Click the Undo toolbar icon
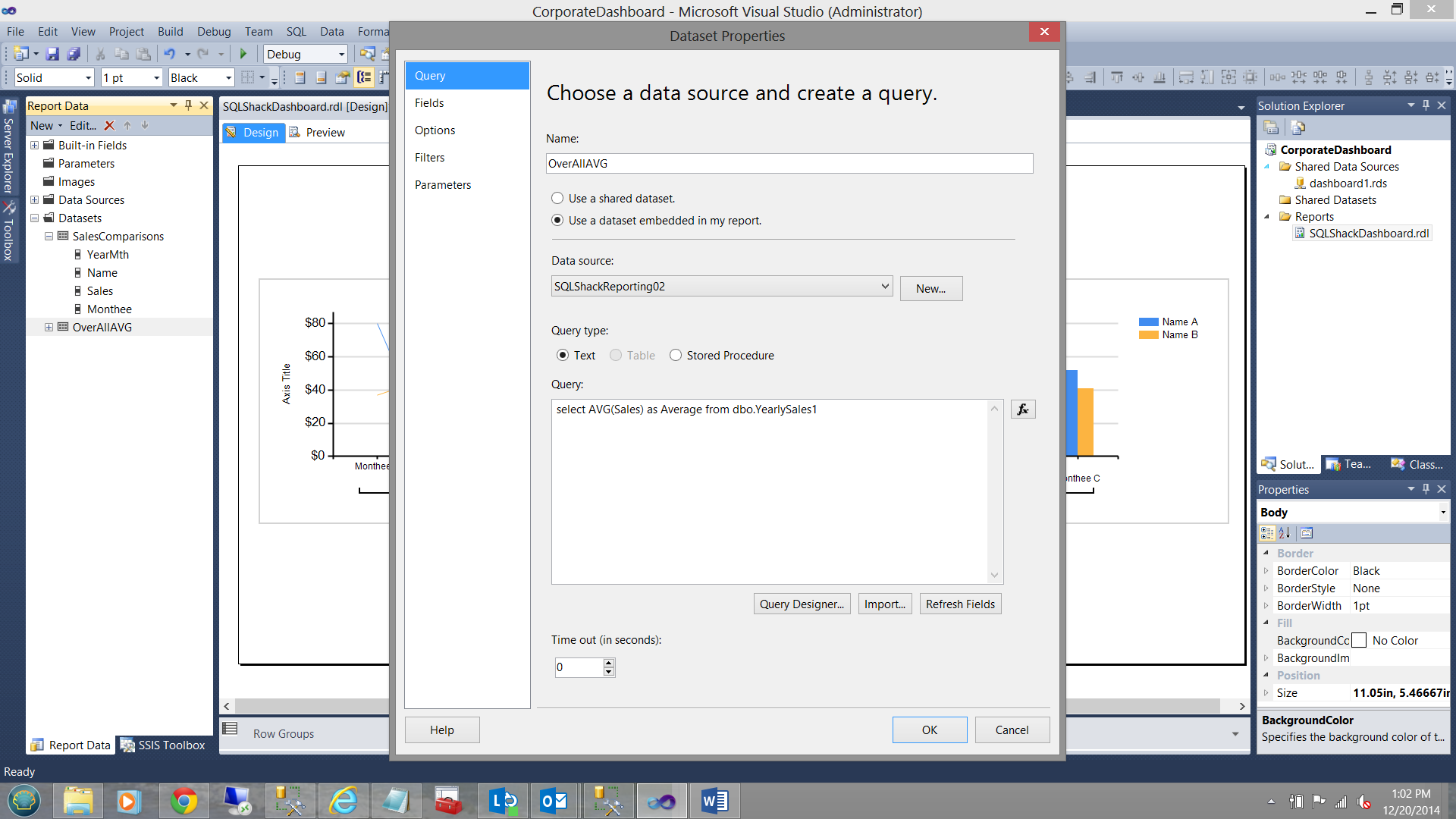1456x819 pixels. (x=169, y=54)
